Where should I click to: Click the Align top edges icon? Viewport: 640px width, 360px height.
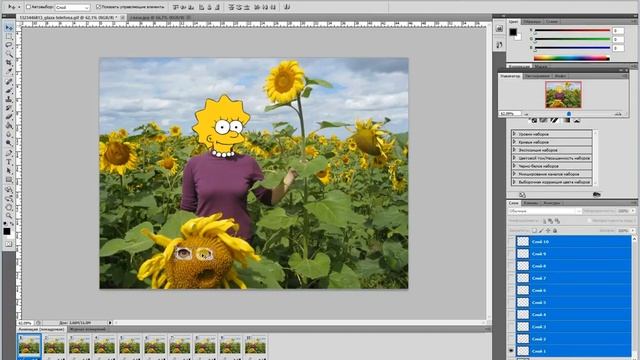(176, 7)
